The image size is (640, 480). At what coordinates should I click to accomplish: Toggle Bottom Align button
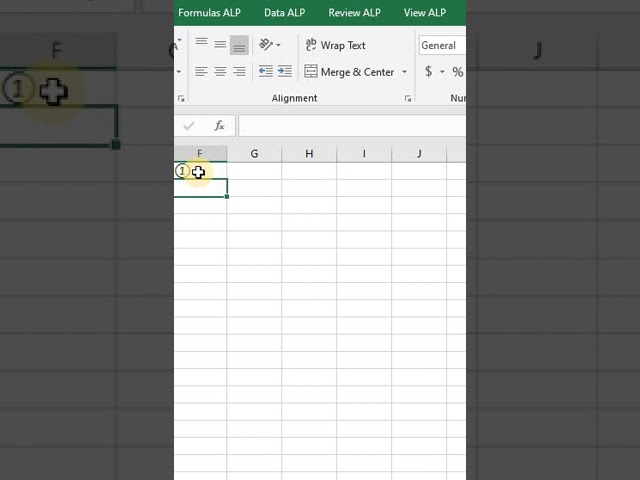pyautogui.click(x=239, y=44)
